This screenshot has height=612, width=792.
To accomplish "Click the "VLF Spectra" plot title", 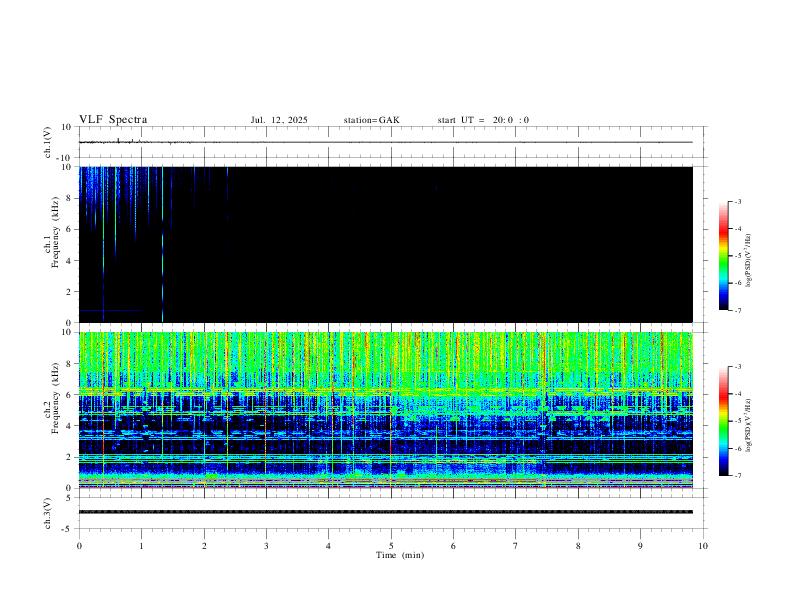I will [x=113, y=120].
